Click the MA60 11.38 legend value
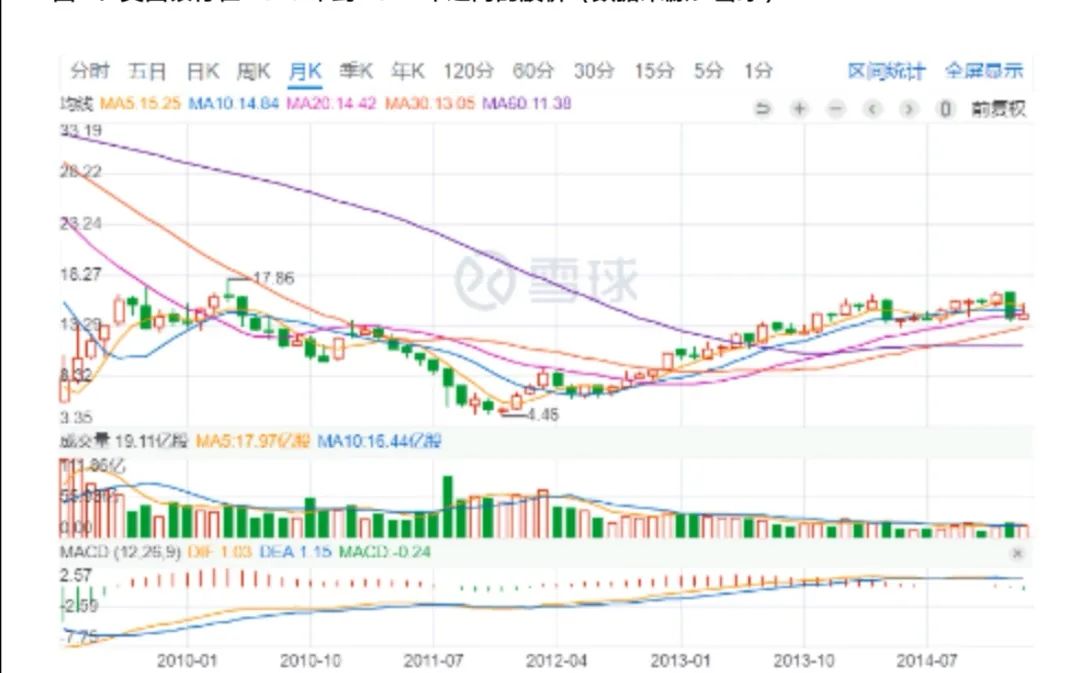This screenshot has height=673, width=1080. (527, 104)
